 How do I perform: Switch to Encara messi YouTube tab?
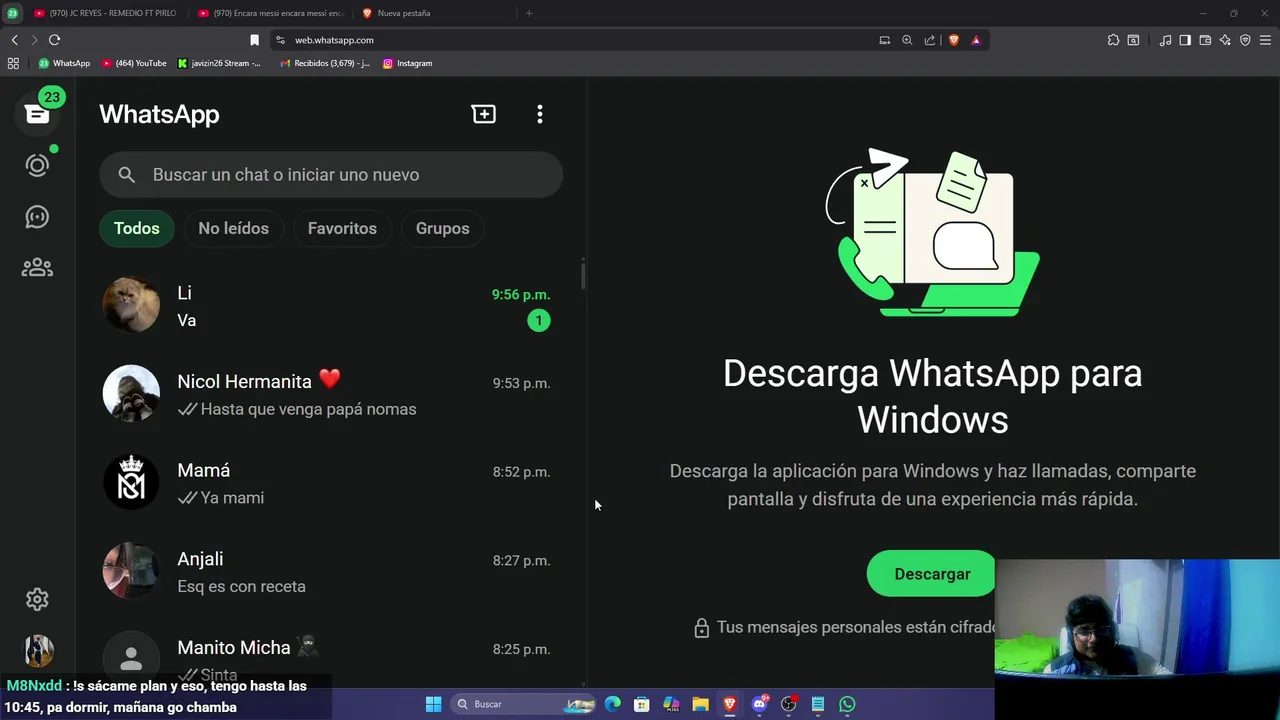pos(270,13)
